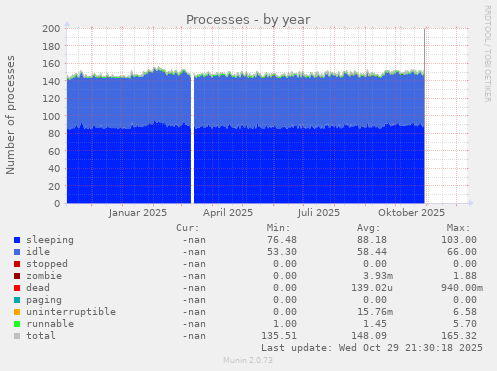Image resolution: width=497 pixels, height=371 pixels.
Task: Click the 'Avg:' column header
Action: click(x=368, y=228)
